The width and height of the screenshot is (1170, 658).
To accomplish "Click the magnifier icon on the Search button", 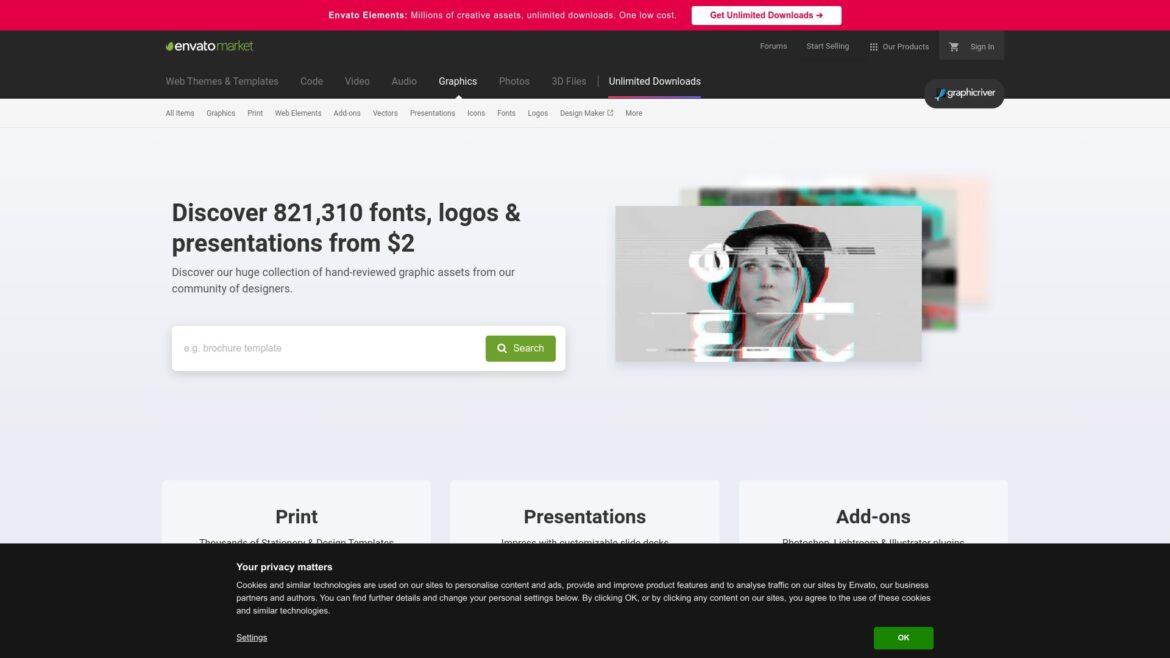I will coord(502,348).
